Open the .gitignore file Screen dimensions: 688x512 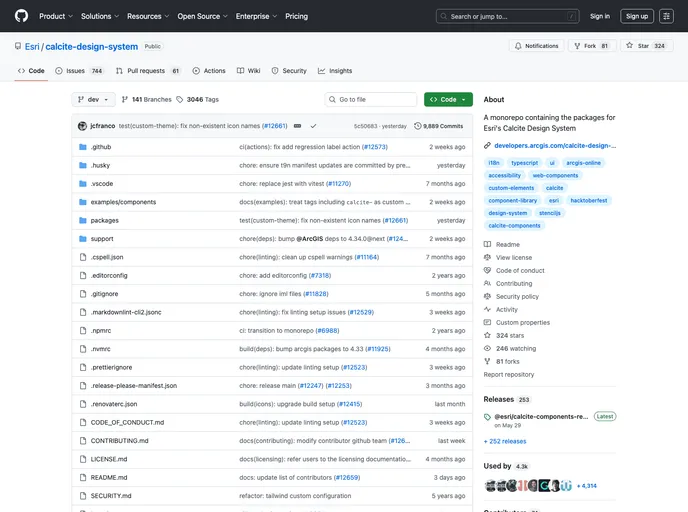104,294
